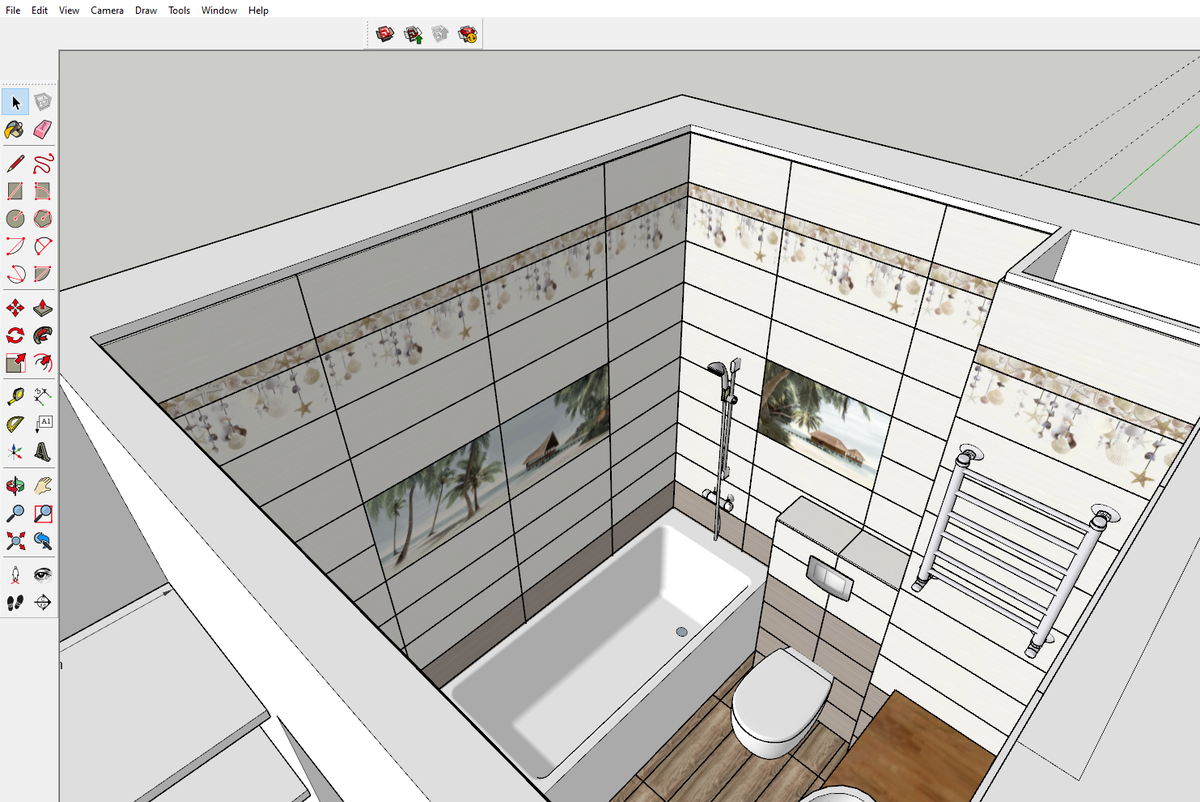
Task: Pick the Rotate tool
Action: click(x=15, y=334)
